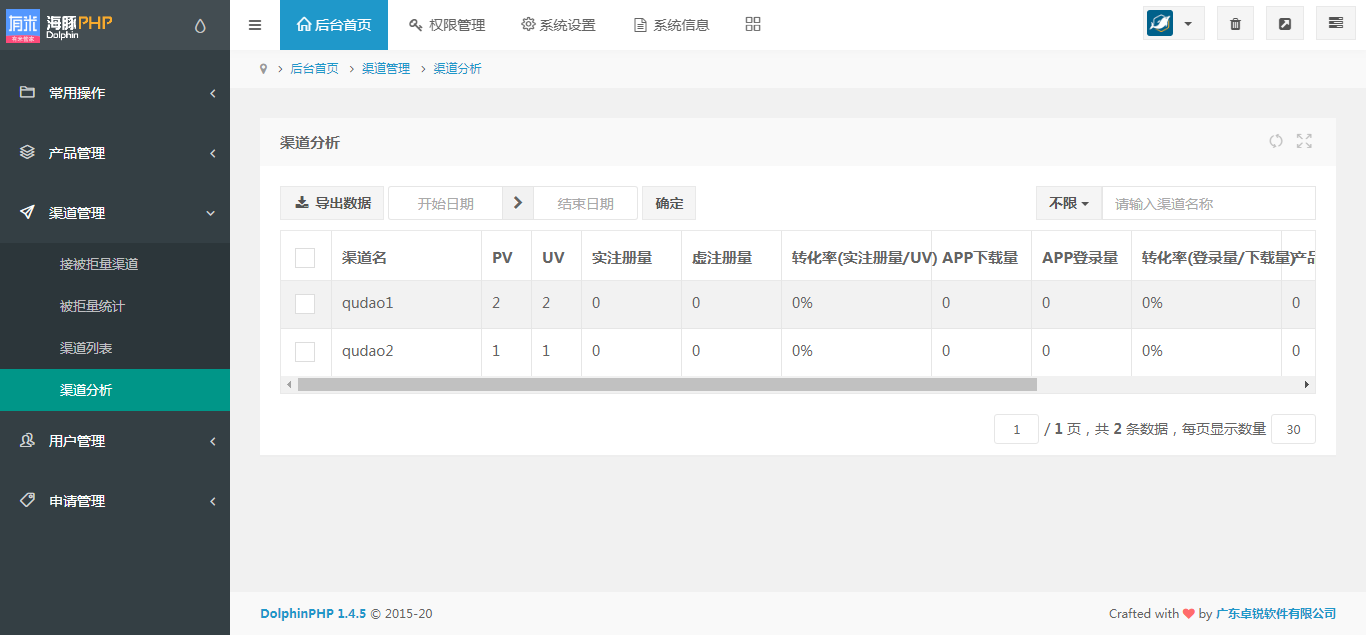Open the dolphin avatar user dropdown
Screen dimensions: 1366x635
pos(1173,24)
